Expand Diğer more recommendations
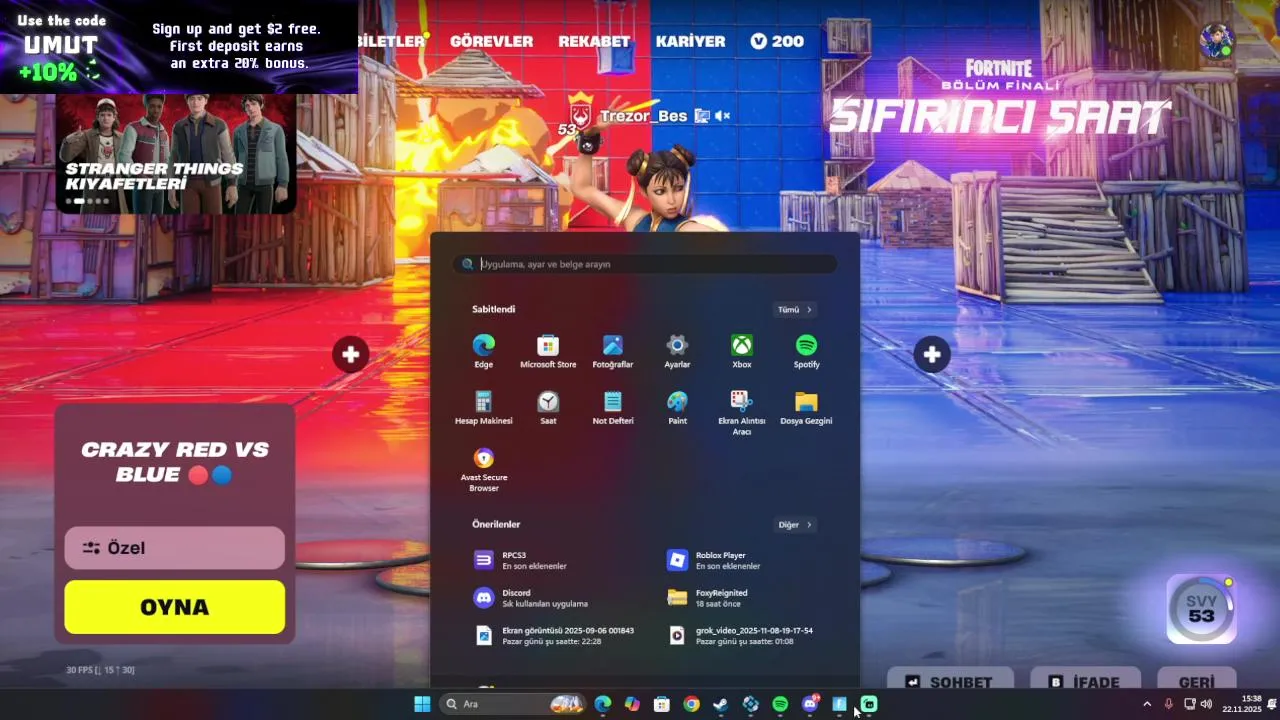Viewport: 1280px width, 720px height. [x=796, y=525]
